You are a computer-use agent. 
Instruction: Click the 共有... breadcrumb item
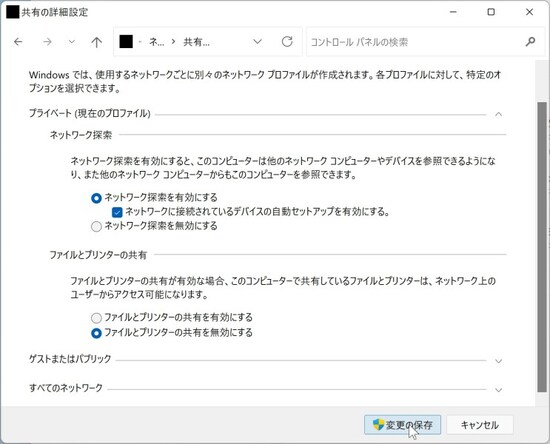(196, 42)
